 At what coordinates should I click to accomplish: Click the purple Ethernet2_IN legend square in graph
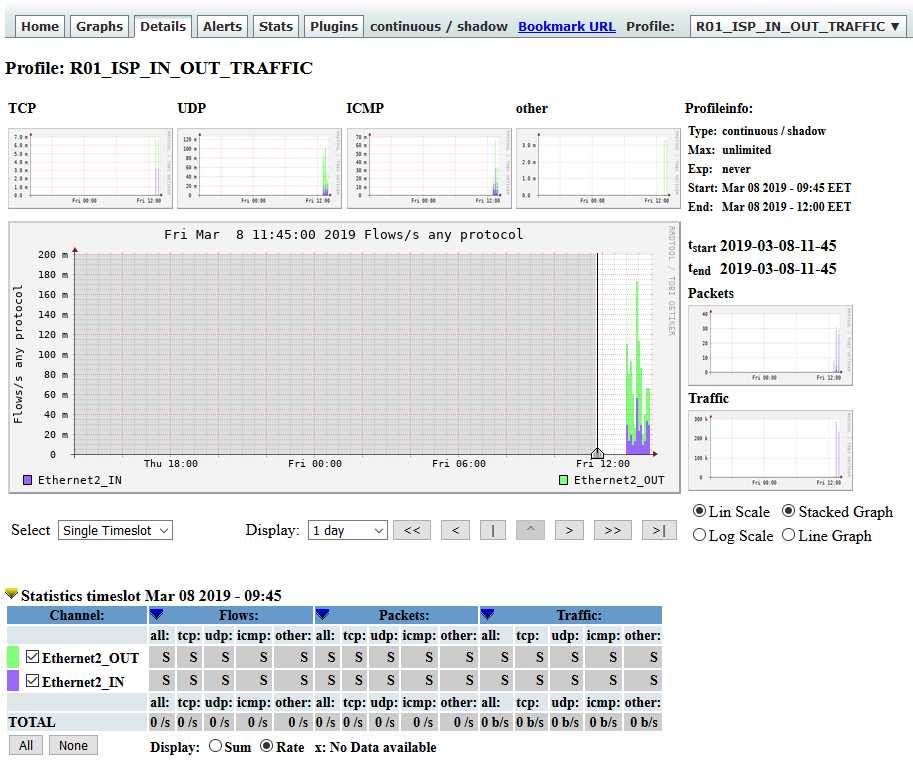(27, 480)
